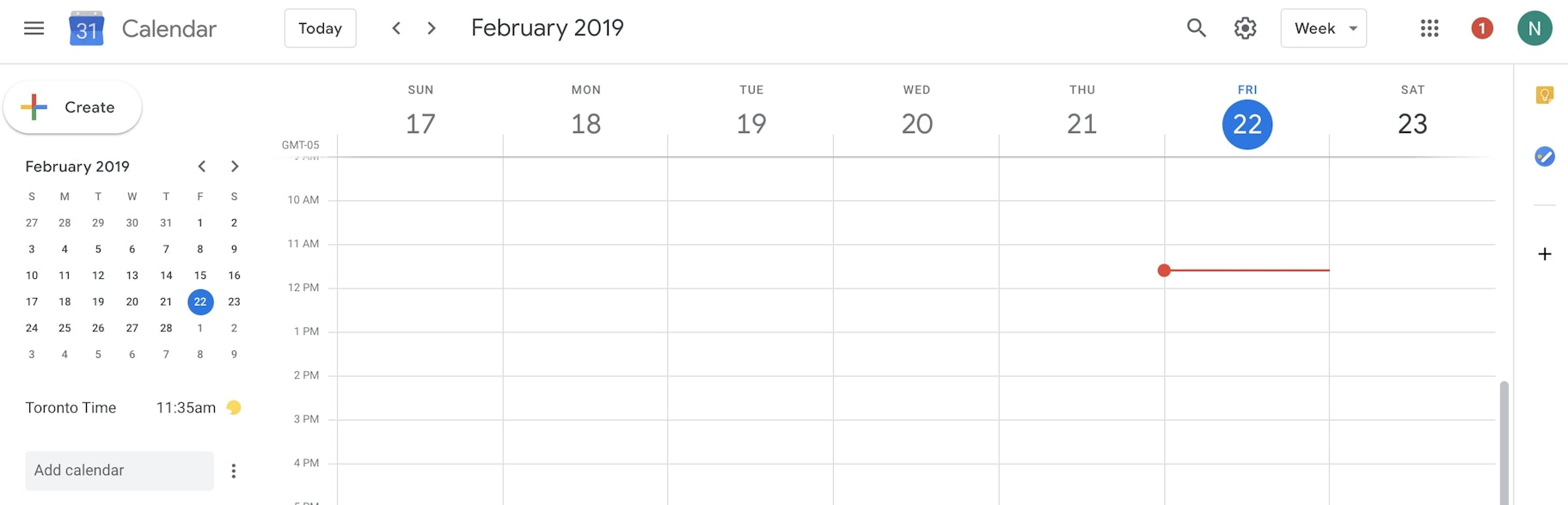Go to previous month in mini calendar
This screenshot has width=1568, height=505.
point(201,167)
